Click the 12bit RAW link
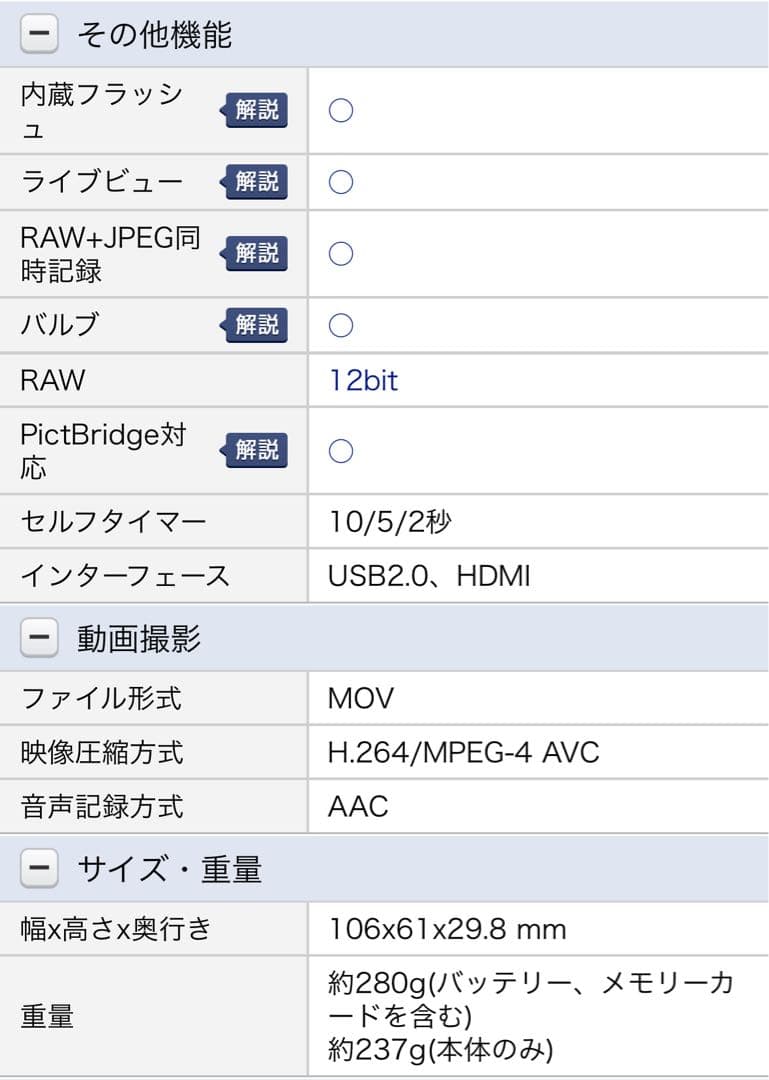Image resolution: width=769 pixels, height=1080 pixels. pyautogui.click(x=363, y=381)
